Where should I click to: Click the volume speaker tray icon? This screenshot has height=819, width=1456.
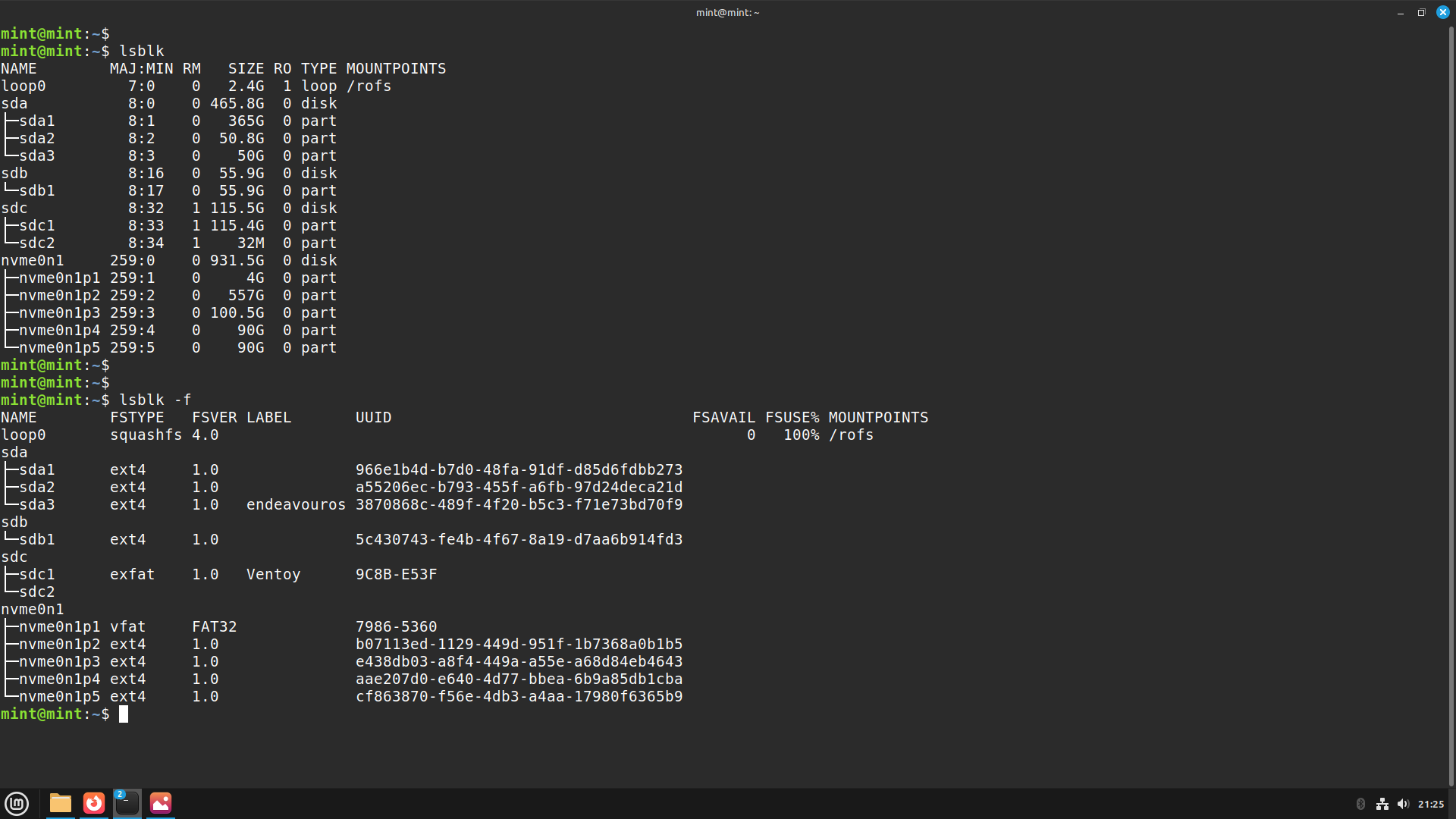click(x=1402, y=804)
